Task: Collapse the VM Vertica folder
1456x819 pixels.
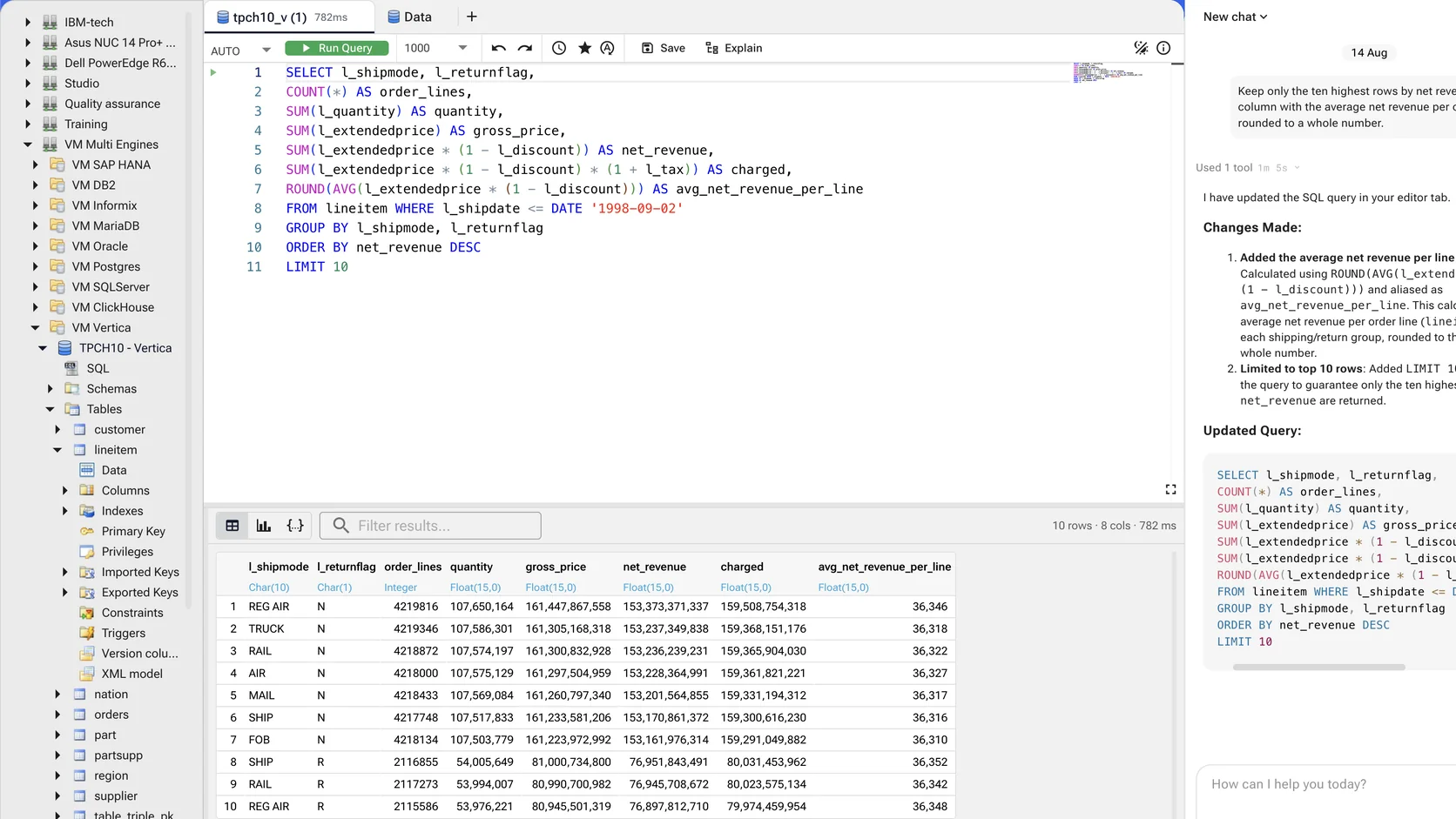Action: point(35,327)
